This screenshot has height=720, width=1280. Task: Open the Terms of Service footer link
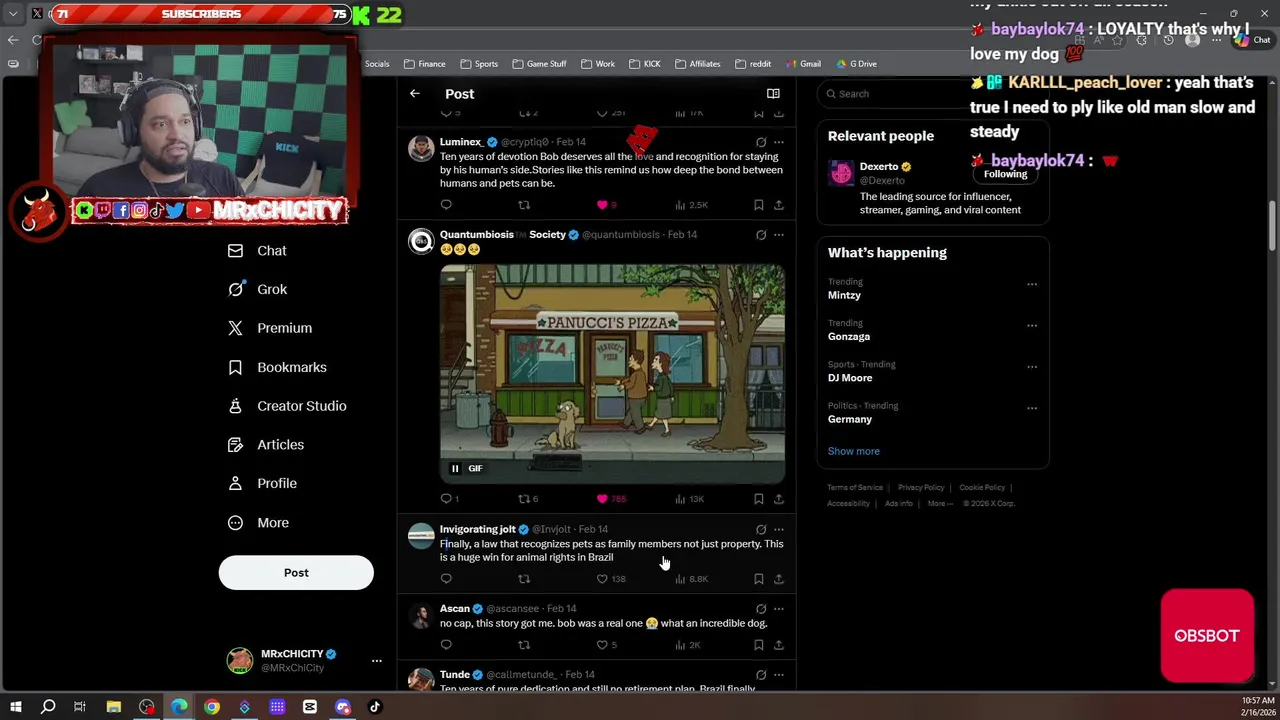point(855,488)
